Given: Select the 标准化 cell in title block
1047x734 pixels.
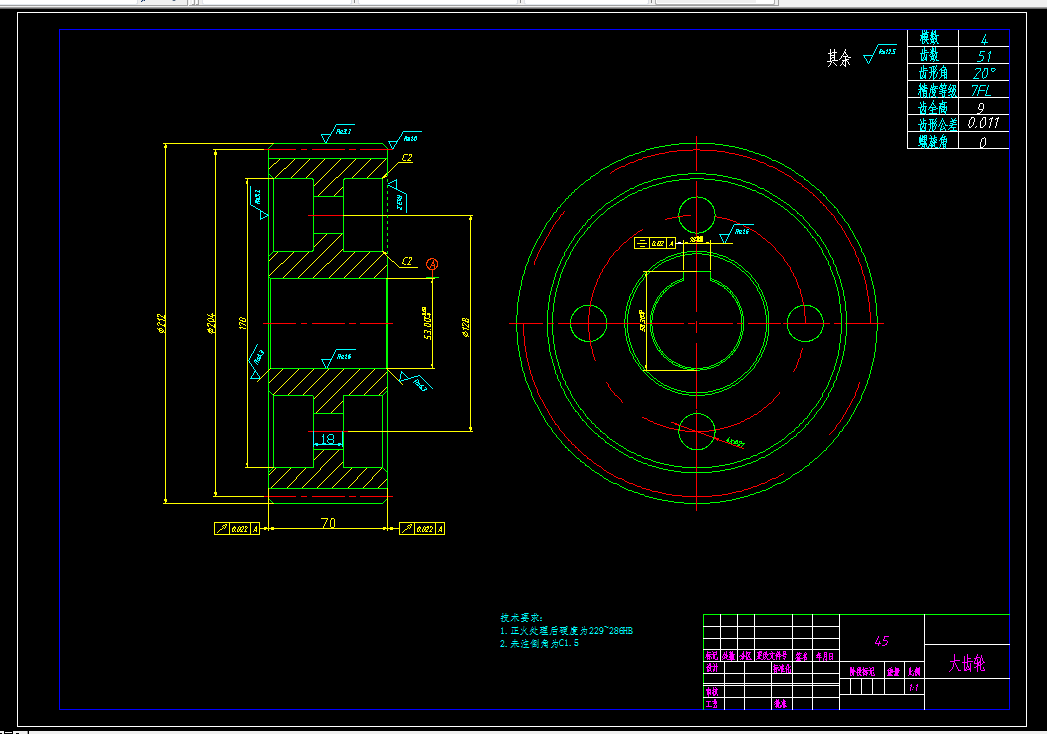Looking at the screenshot, I should pos(782,668).
